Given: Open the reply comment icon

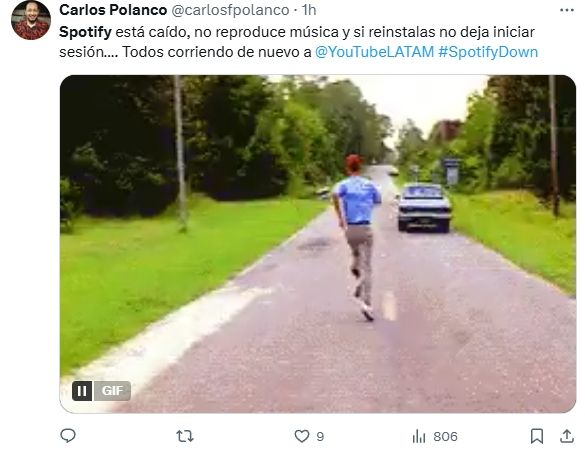Looking at the screenshot, I should pyautogui.click(x=68, y=436).
